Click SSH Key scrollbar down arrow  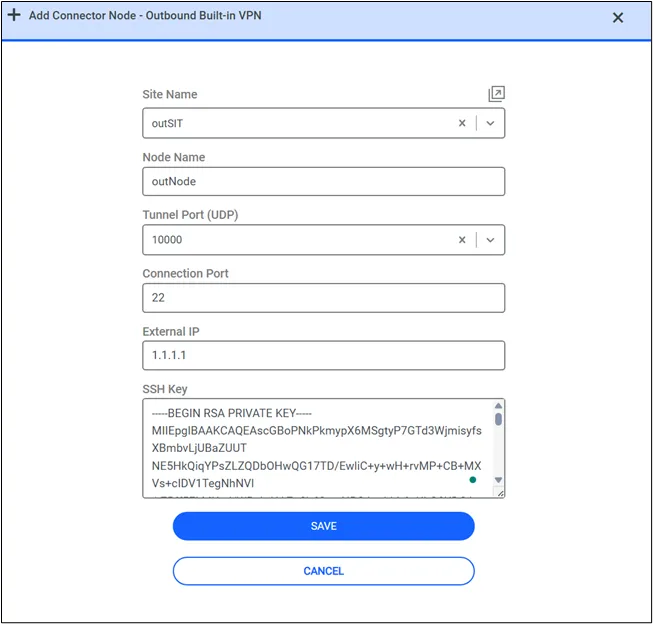[x=498, y=480]
